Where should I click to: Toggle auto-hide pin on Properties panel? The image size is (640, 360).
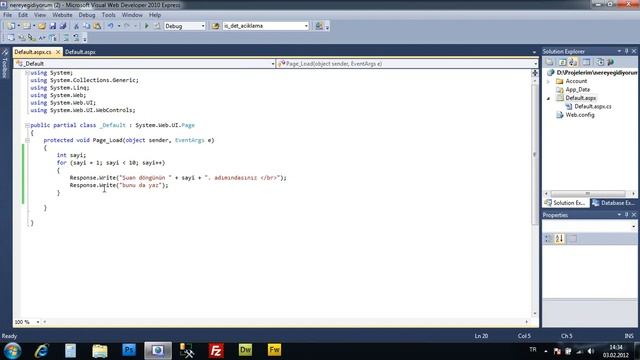627,215
